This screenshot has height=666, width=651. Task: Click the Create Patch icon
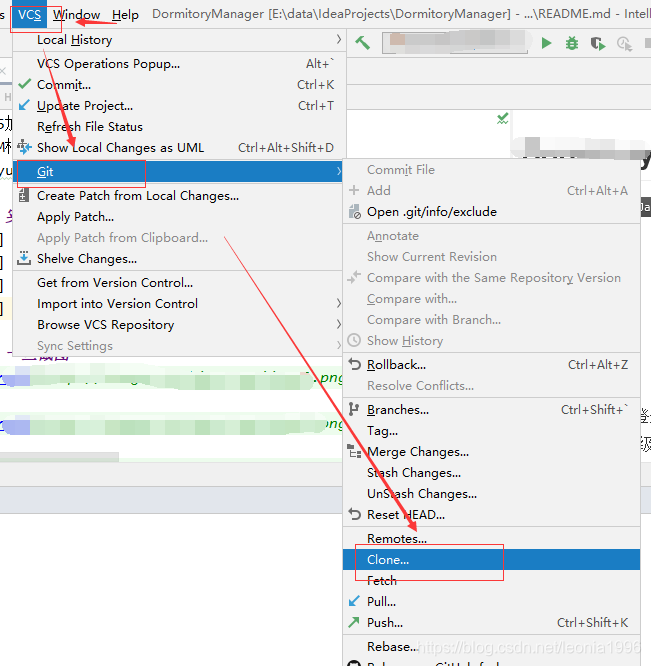24,195
